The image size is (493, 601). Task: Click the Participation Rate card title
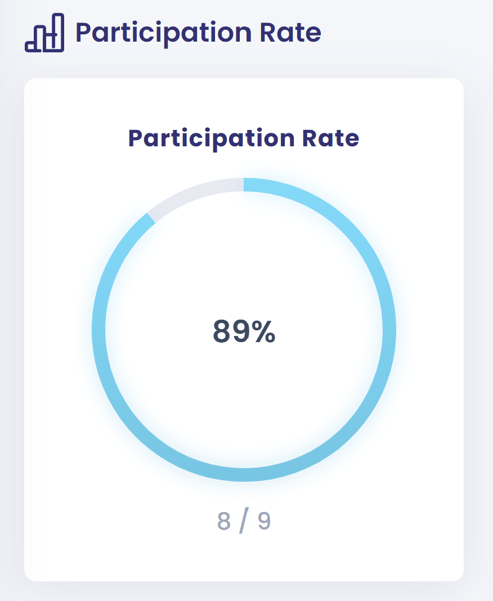point(244,138)
